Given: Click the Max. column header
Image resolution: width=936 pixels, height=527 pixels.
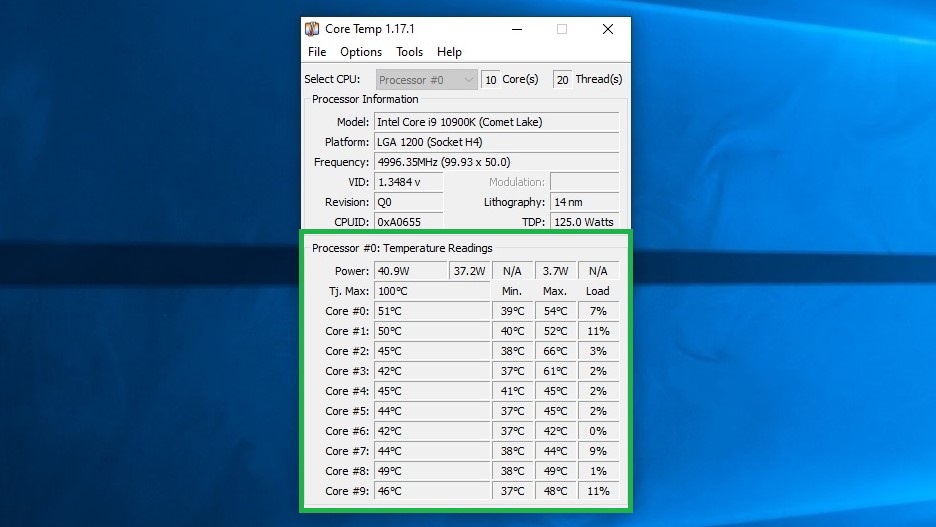Looking at the screenshot, I should tap(555, 291).
